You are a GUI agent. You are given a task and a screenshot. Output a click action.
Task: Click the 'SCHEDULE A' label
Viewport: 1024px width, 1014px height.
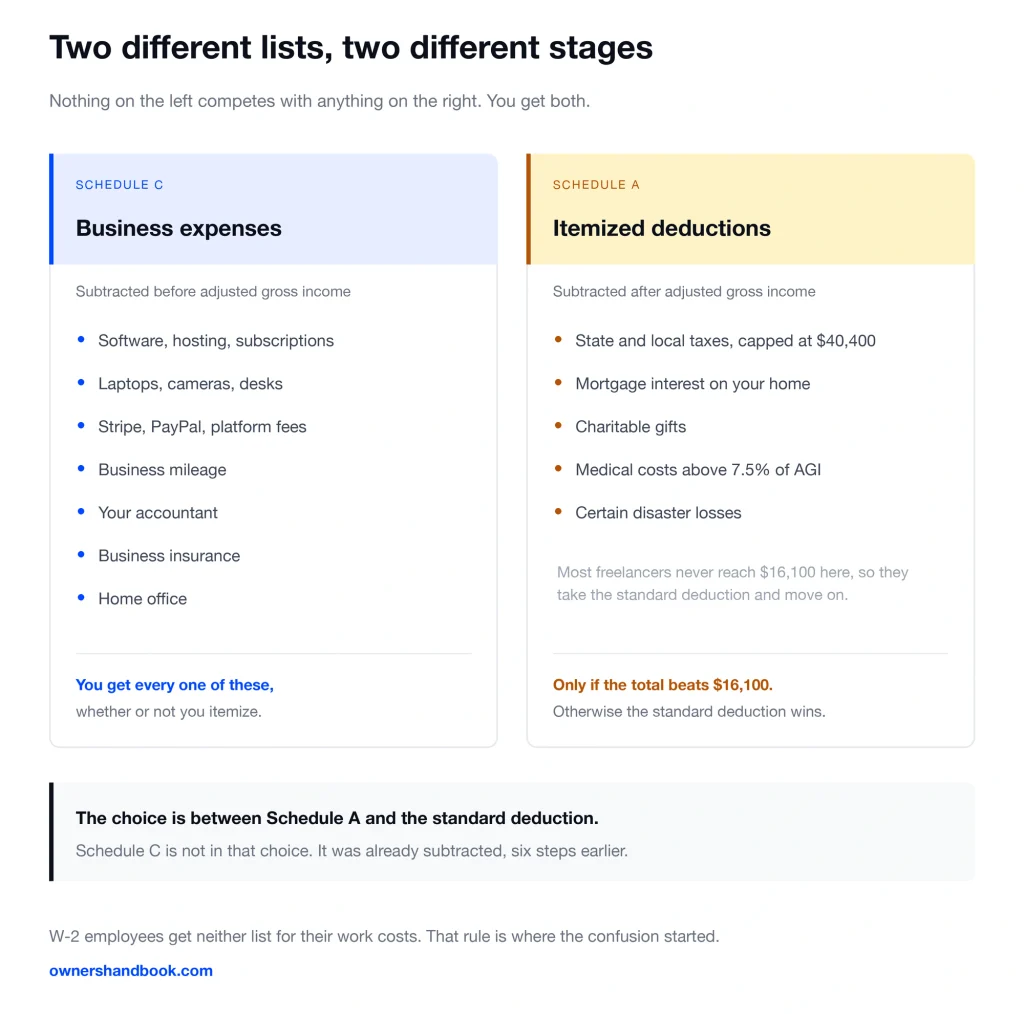coord(596,185)
